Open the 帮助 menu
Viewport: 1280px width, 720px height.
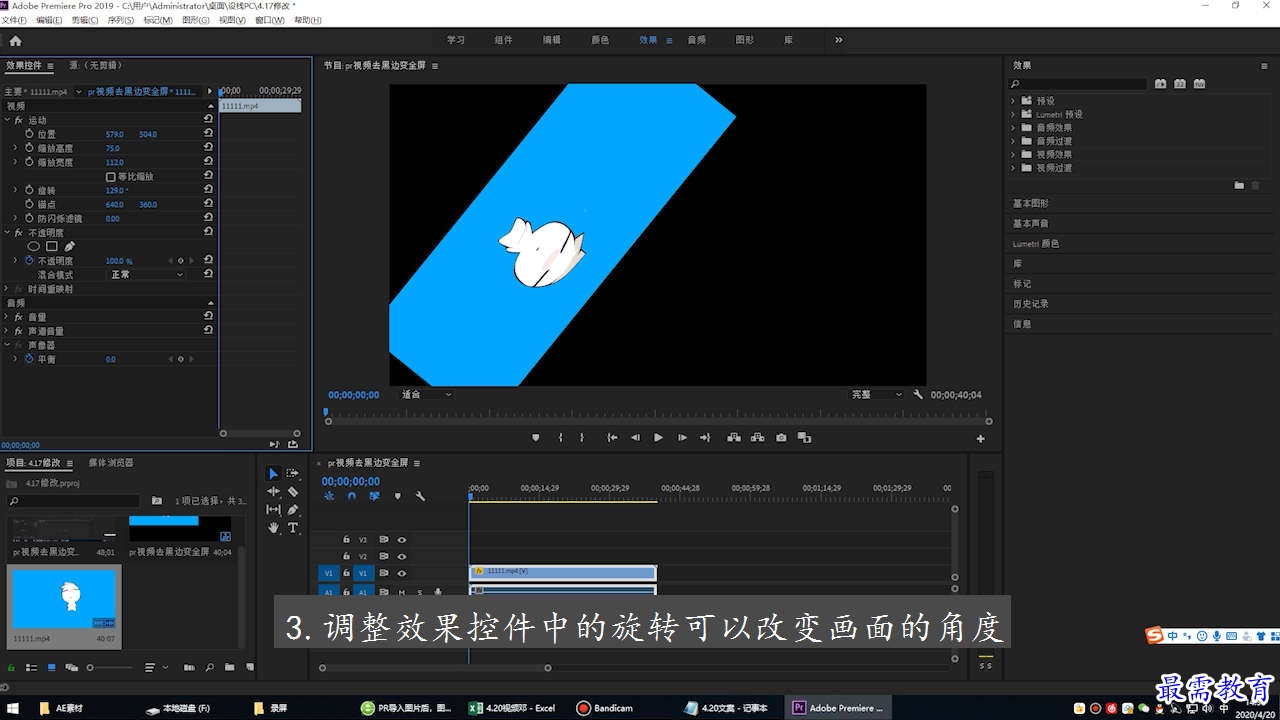(x=307, y=20)
